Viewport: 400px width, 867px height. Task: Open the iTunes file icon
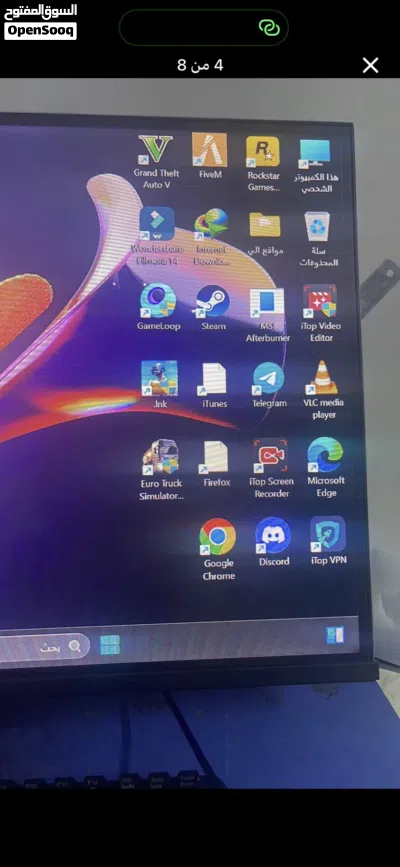pos(214,379)
